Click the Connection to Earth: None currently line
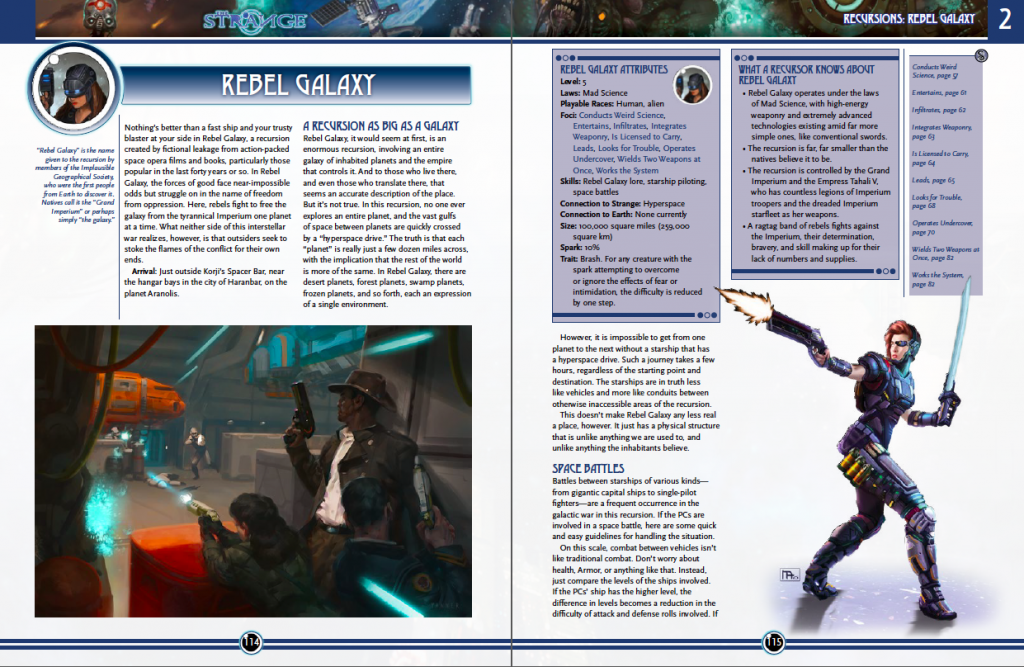Viewport: 1024px width, 667px height. coord(624,214)
